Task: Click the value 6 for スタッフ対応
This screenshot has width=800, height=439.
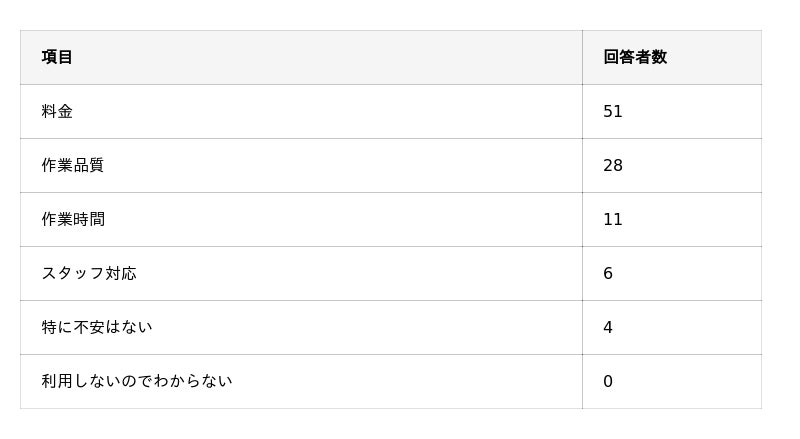Action: click(x=608, y=273)
